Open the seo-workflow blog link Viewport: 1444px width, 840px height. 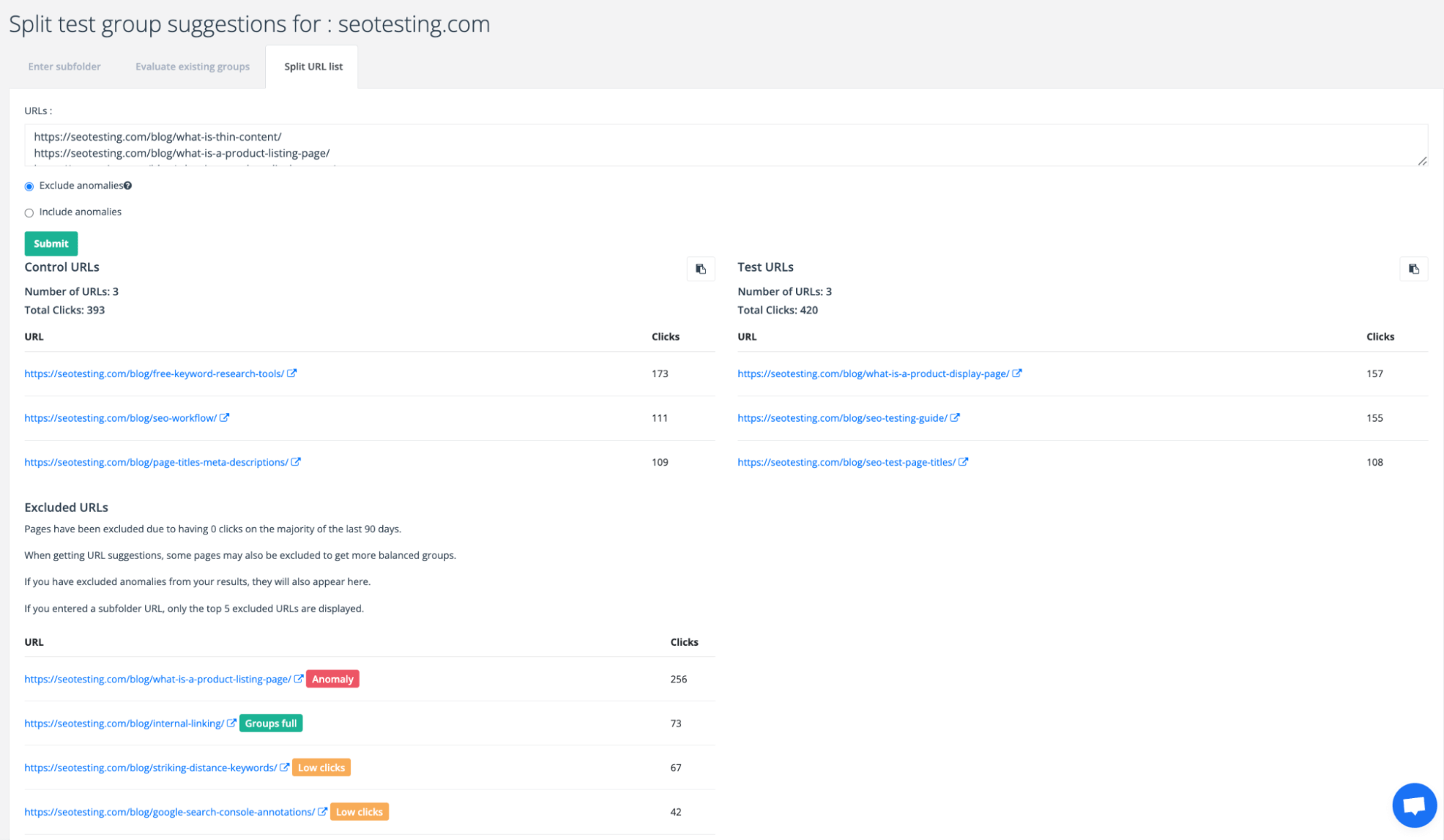121,417
